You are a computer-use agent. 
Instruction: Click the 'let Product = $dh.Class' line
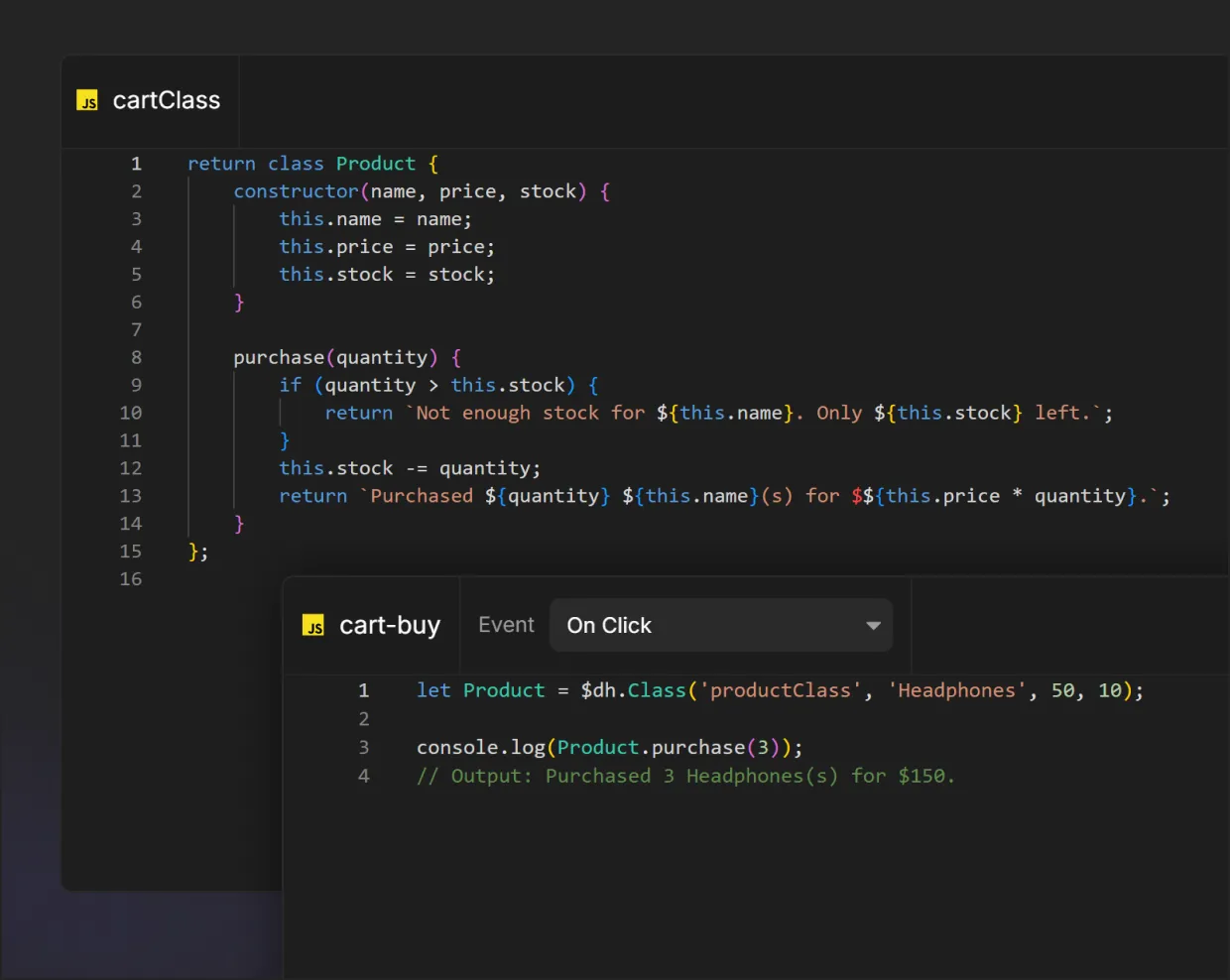pyautogui.click(x=780, y=691)
